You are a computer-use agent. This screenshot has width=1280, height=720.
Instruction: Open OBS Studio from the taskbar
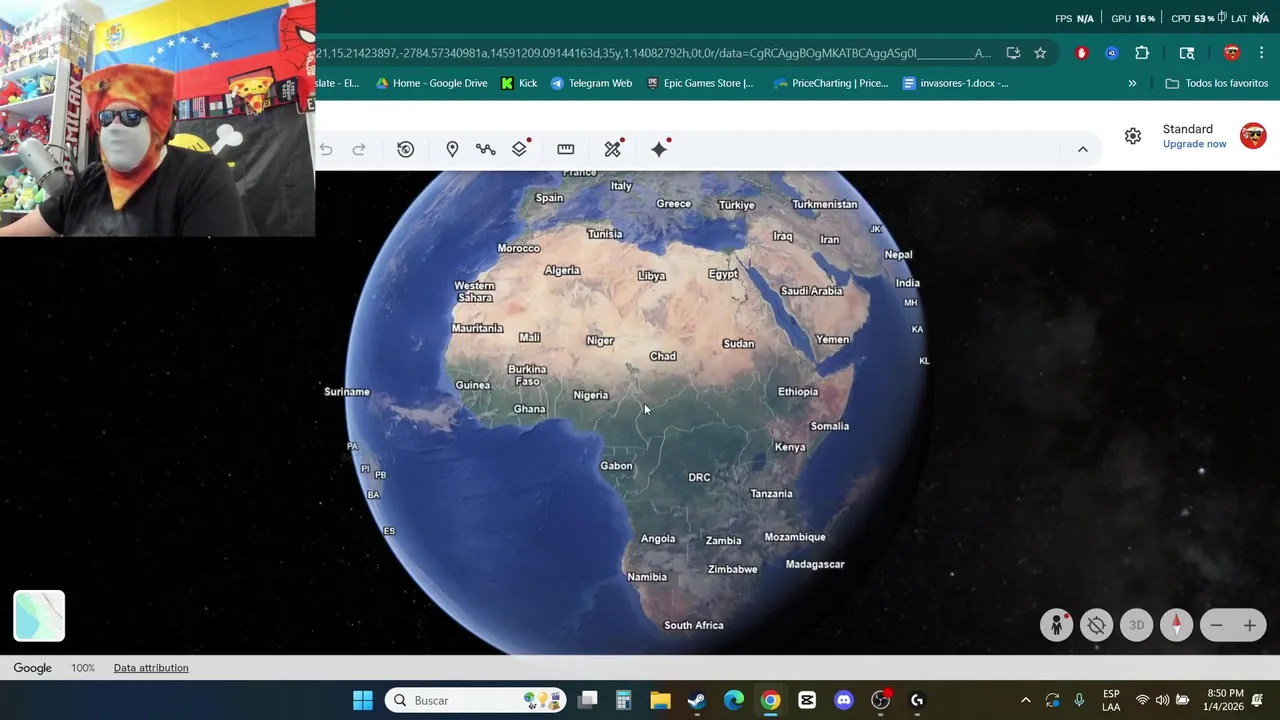coord(880,700)
